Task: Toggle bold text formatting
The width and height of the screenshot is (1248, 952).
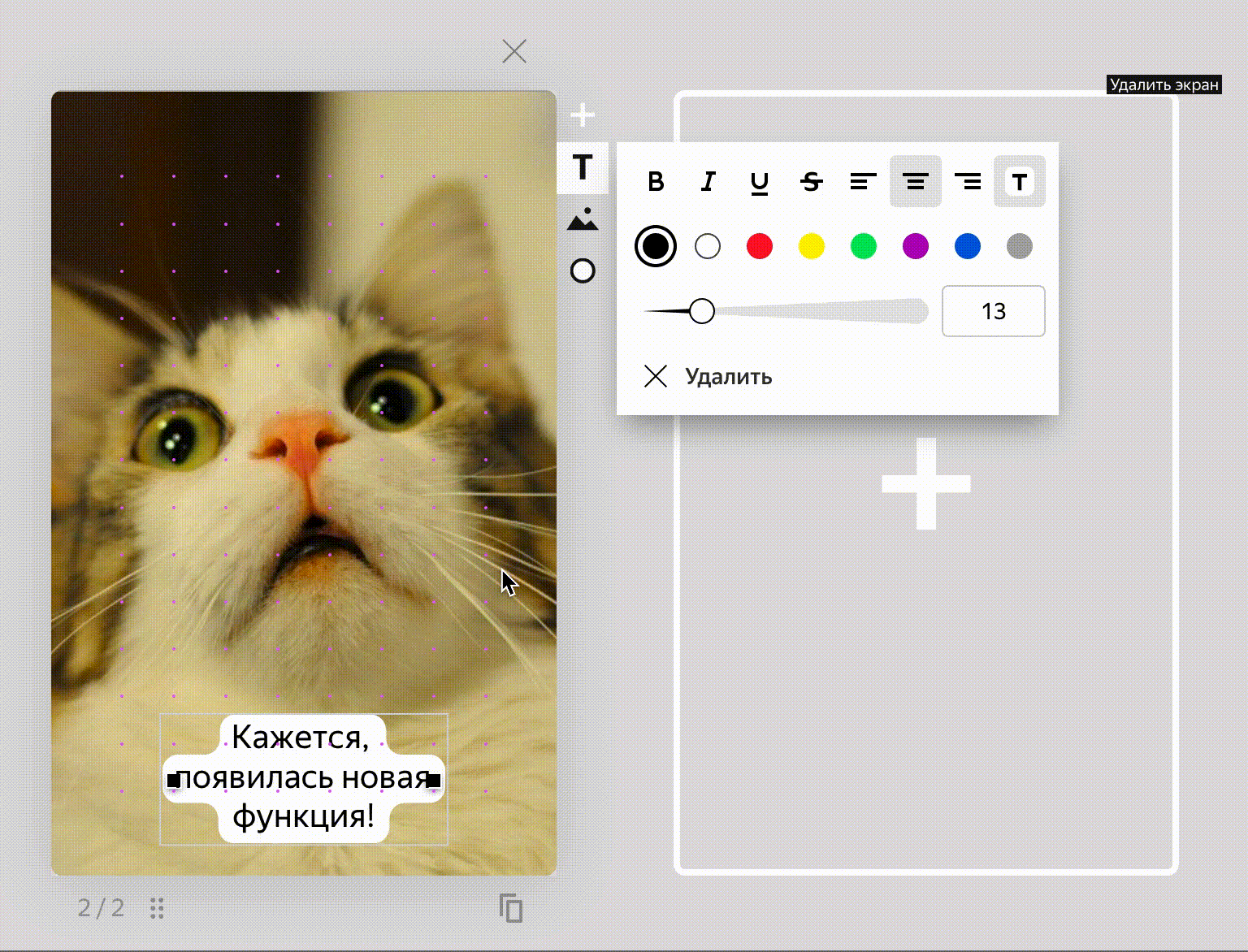Action: pyautogui.click(x=656, y=181)
